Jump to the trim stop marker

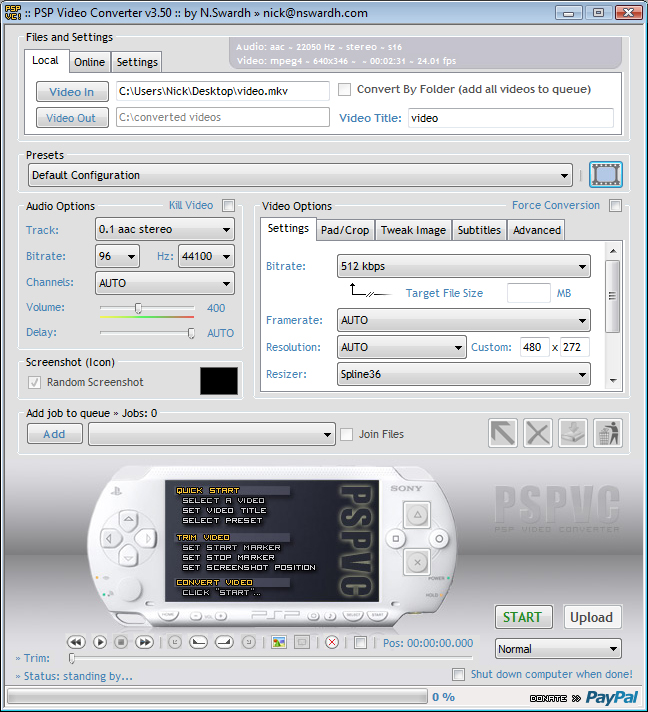click(x=248, y=642)
